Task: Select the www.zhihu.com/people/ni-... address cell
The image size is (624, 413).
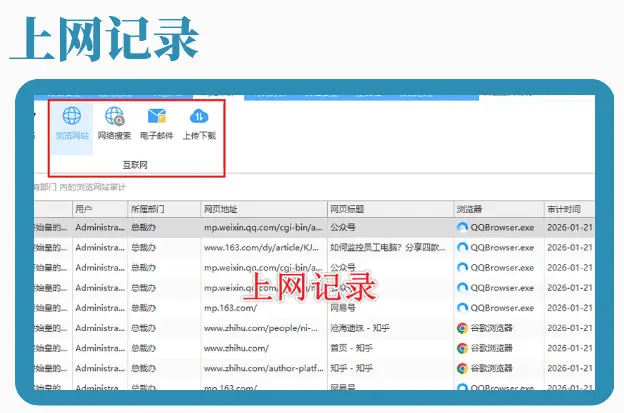Action: pos(261,328)
